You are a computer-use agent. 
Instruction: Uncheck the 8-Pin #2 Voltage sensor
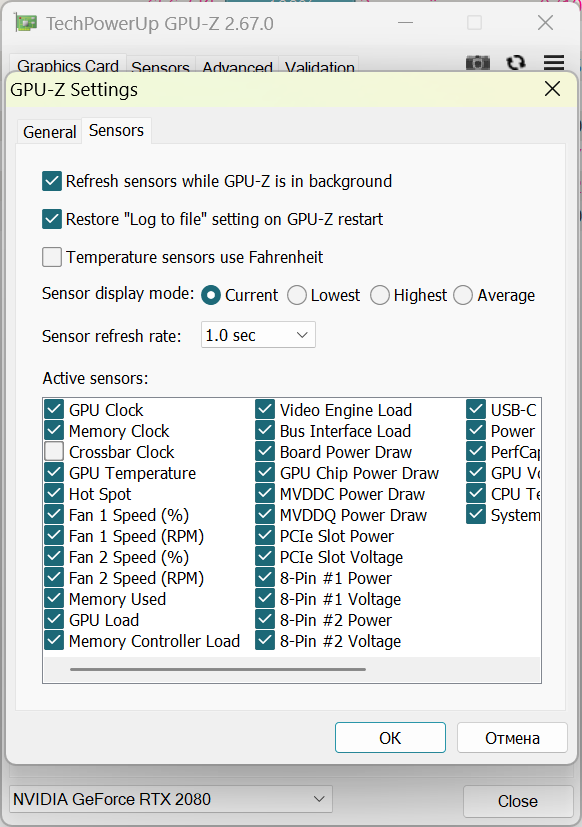tap(265, 641)
